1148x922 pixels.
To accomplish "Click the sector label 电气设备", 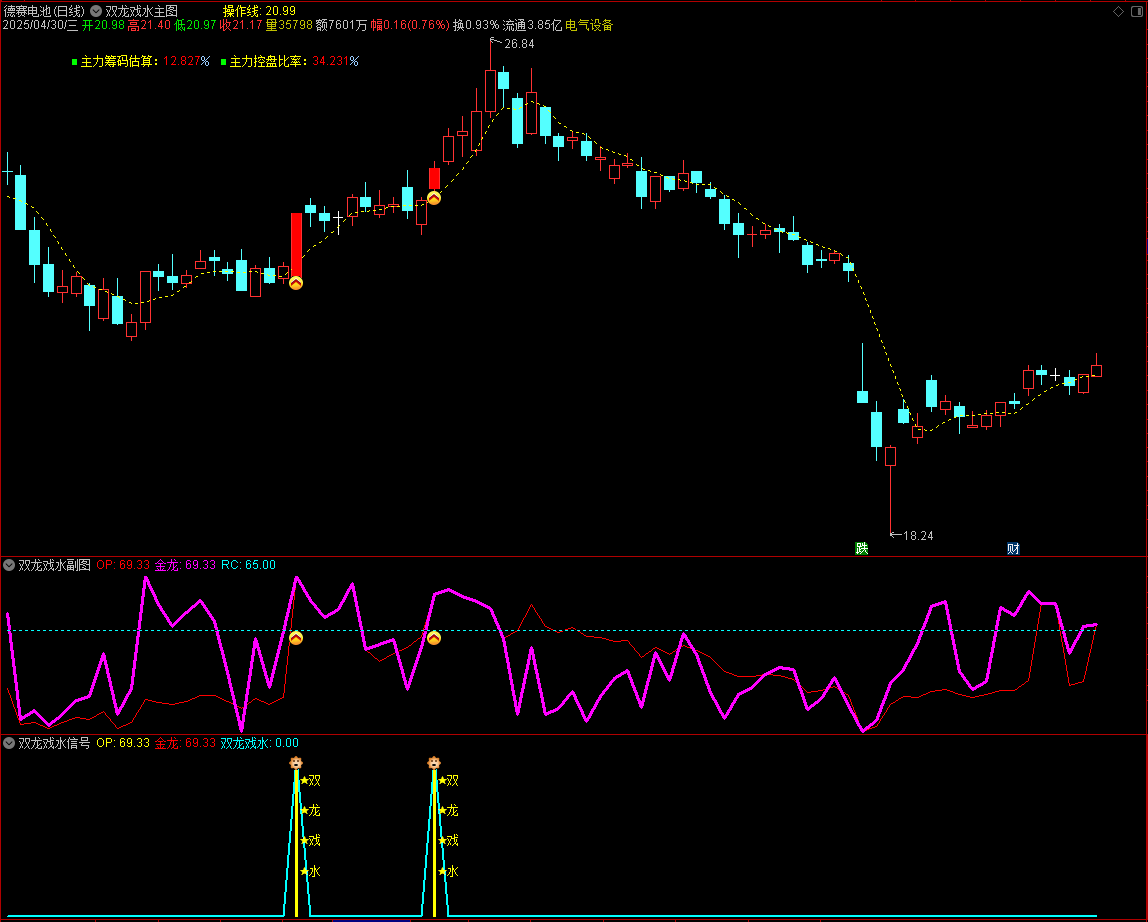I will [x=589, y=25].
